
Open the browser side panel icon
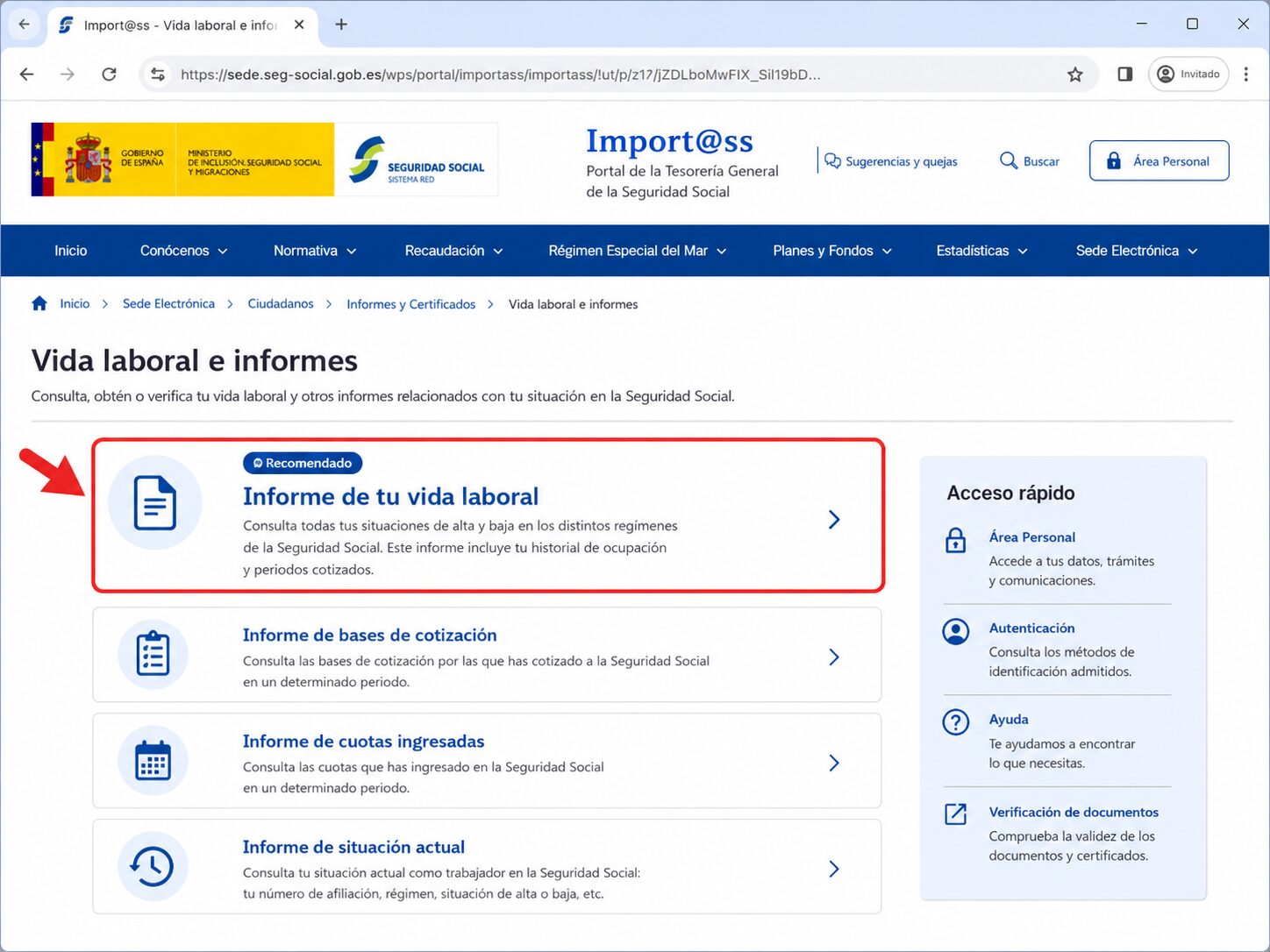(x=1125, y=75)
